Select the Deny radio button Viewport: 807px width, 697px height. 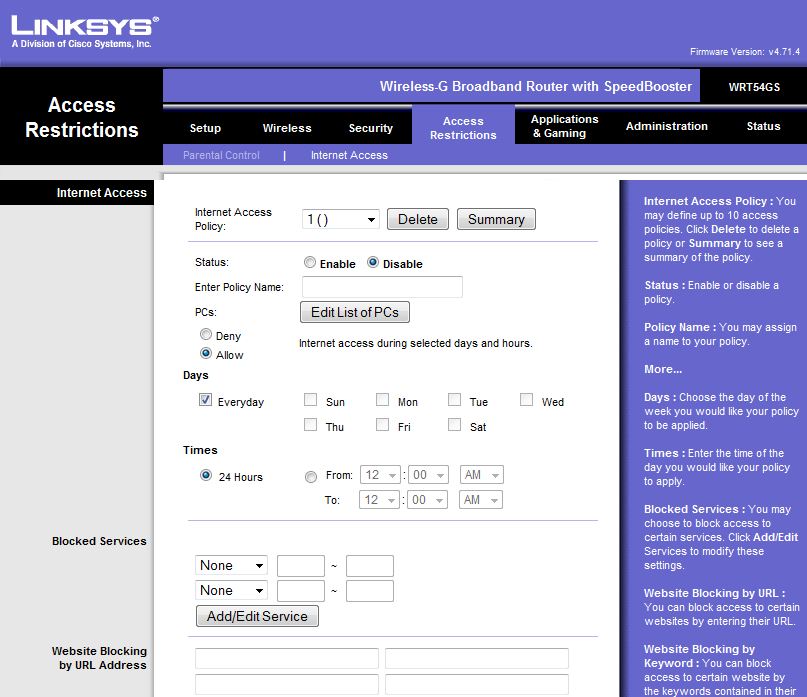[x=206, y=335]
